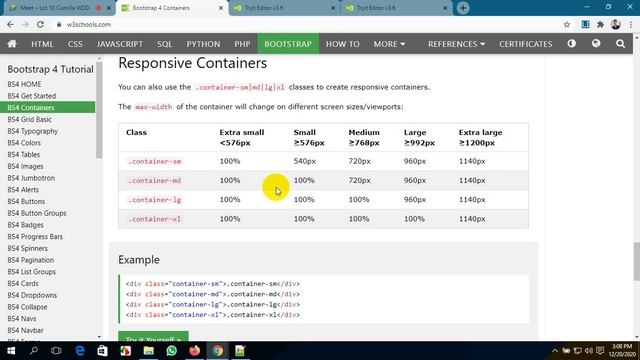Close the Bootstrap 4 Containers tab
The height and width of the screenshot is (360, 640).
pos(221,8)
